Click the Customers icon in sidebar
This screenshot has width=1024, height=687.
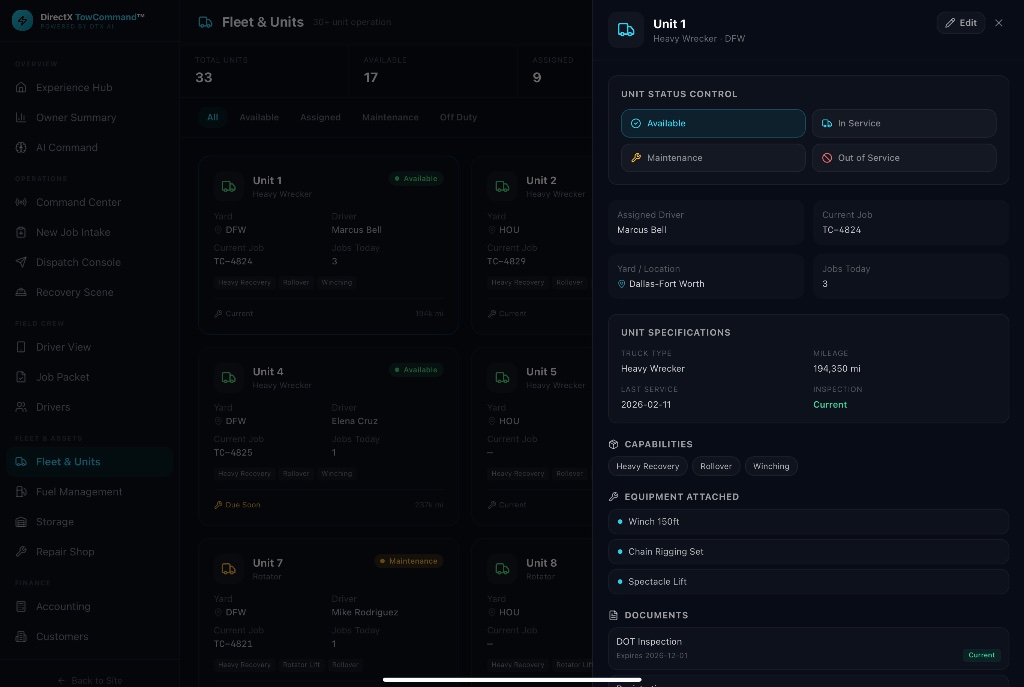[21, 637]
